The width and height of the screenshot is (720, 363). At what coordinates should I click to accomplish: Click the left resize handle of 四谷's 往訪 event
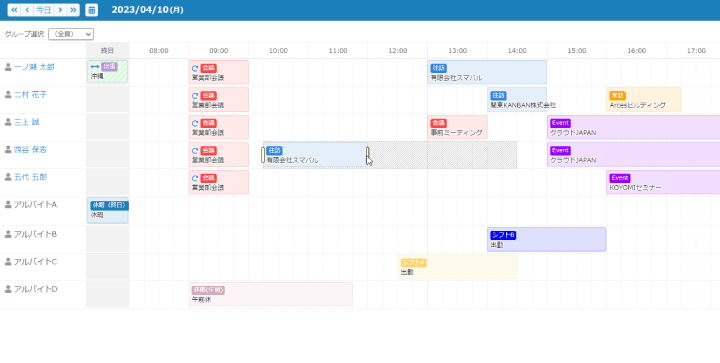tap(263, 155)
